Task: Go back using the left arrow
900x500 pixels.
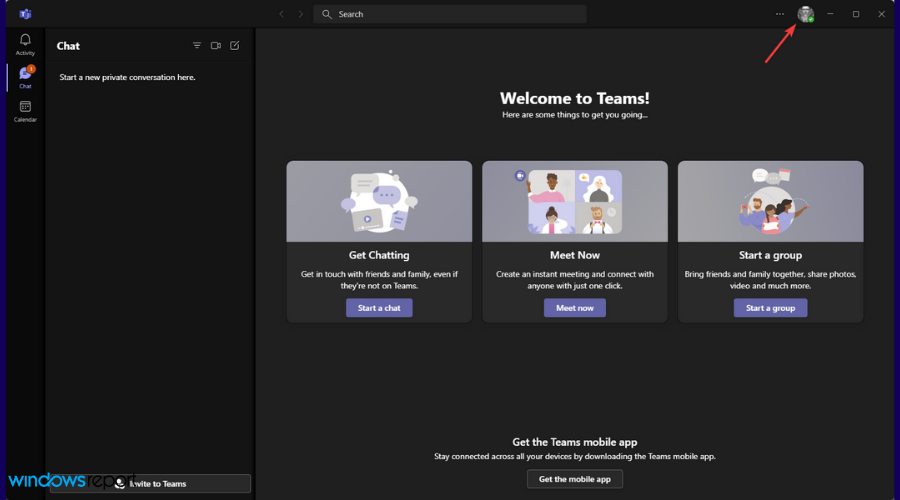Action: pyautogui.click(x=282, y=14)
